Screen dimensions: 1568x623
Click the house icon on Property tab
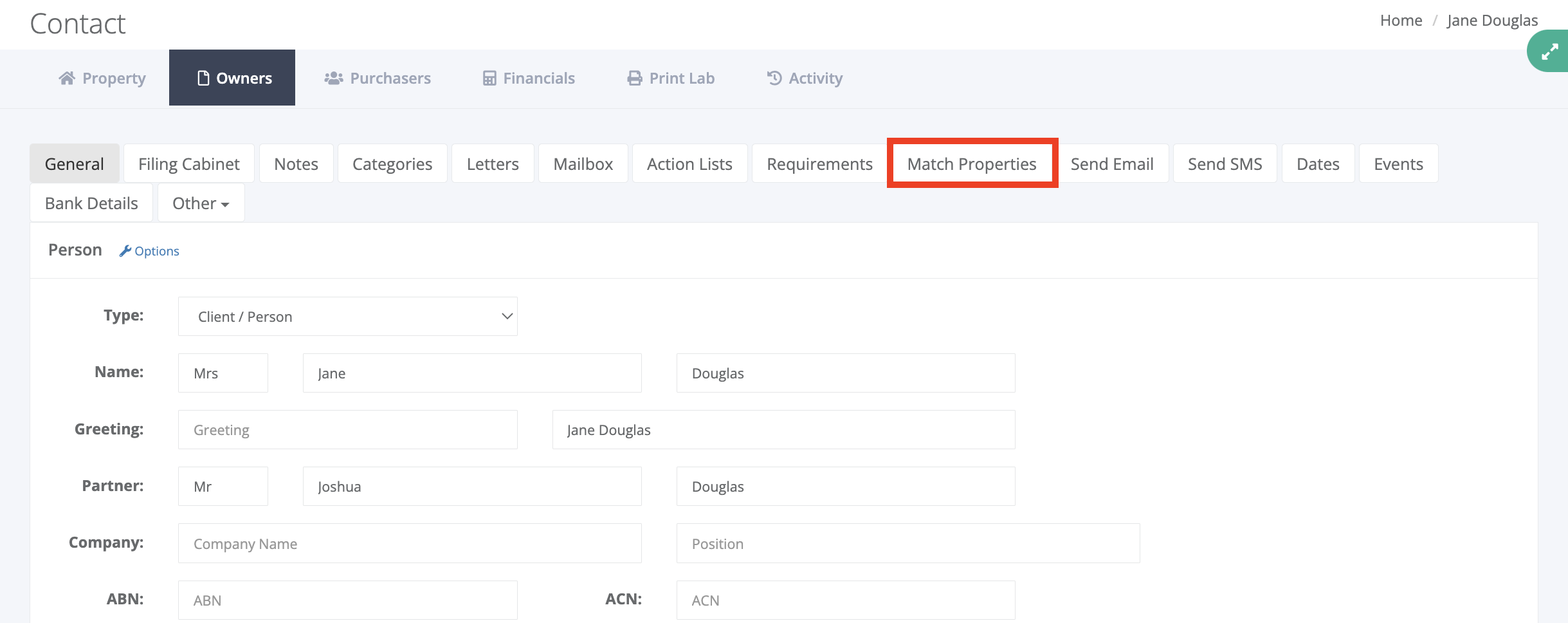pyautogui.click(x=67, y=78)
